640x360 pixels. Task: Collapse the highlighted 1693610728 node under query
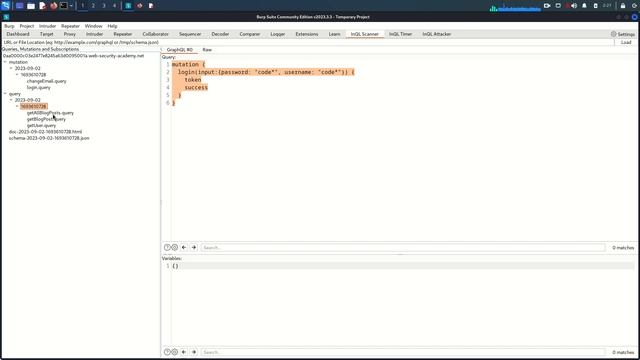coord(17,106)
